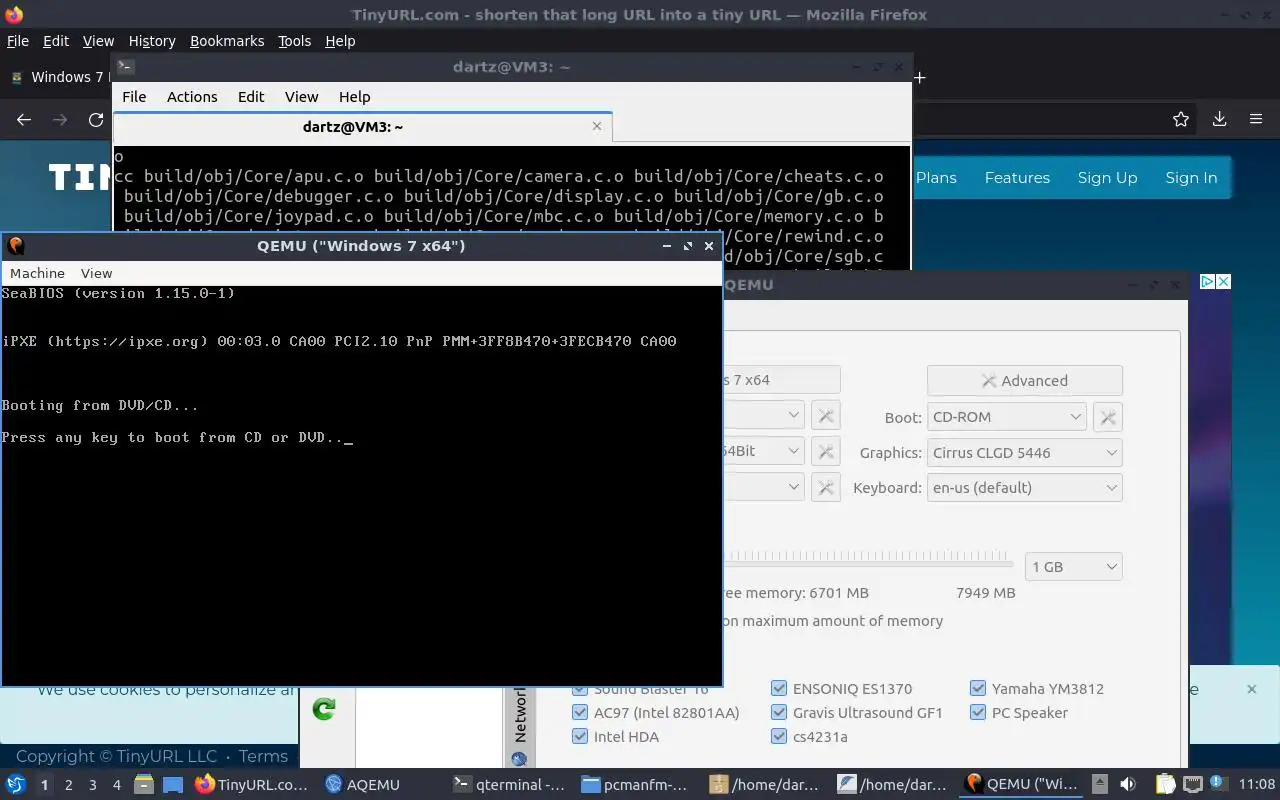The width and height of the screenshot is (1280, 800).
Task: Open View menu in QEMU window
Action: click(x=96, y=273)
